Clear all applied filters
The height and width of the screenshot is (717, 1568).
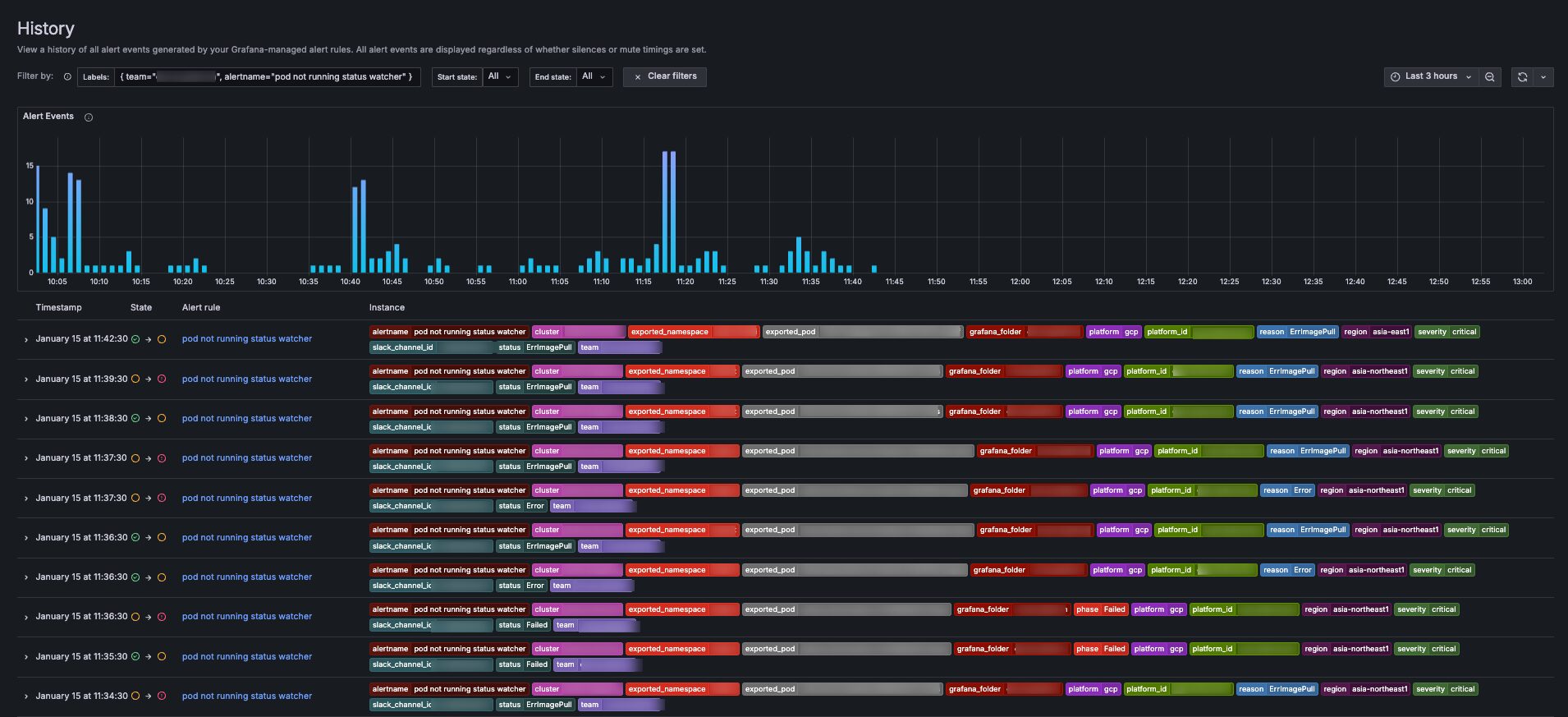665,76
